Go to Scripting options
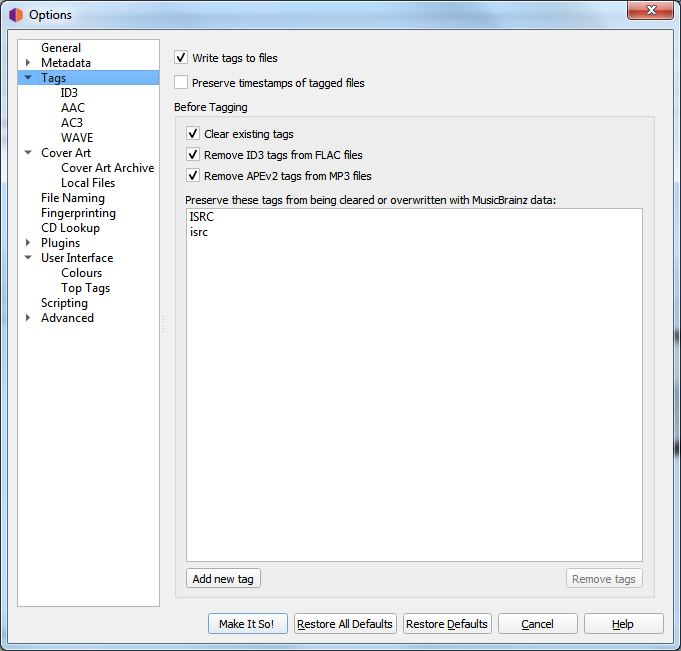 coord(64,303)
